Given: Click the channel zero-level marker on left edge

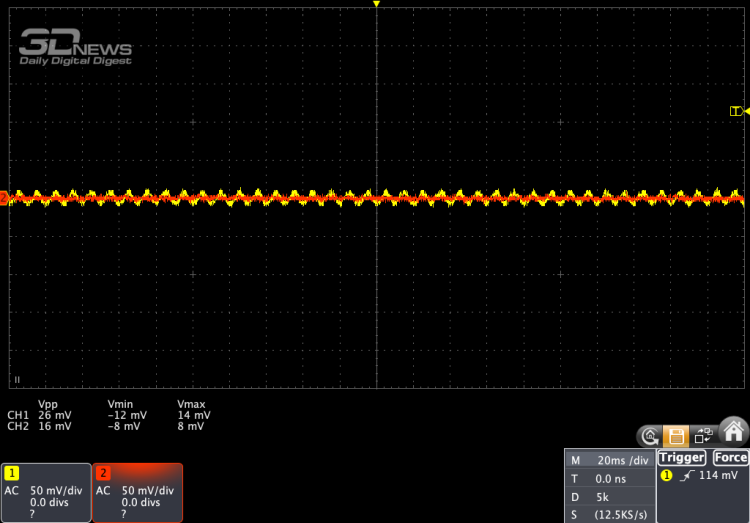Looking at the screenshot, I should [4, 198].
